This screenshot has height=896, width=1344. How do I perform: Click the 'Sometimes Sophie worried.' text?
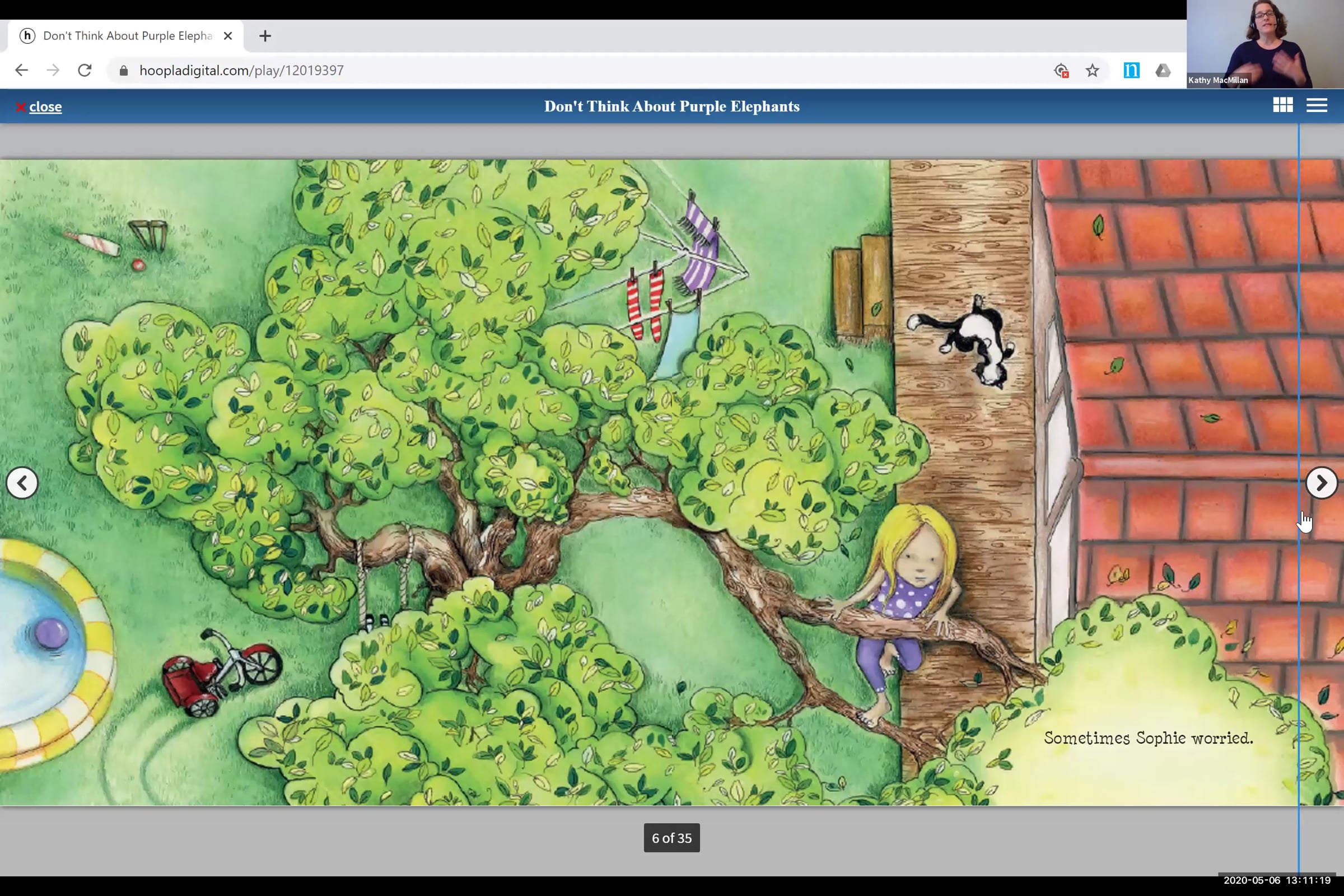(x=1149, y=738)
